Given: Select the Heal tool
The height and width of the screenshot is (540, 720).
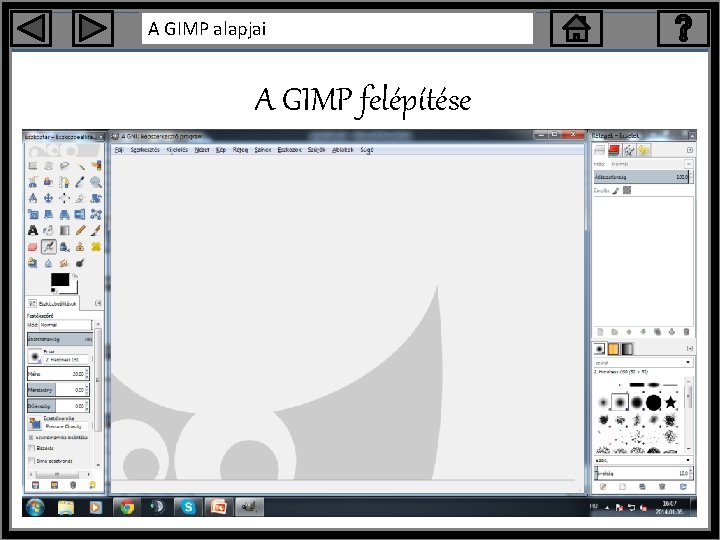Looking at the screenshot, I should tap(96, 247).
